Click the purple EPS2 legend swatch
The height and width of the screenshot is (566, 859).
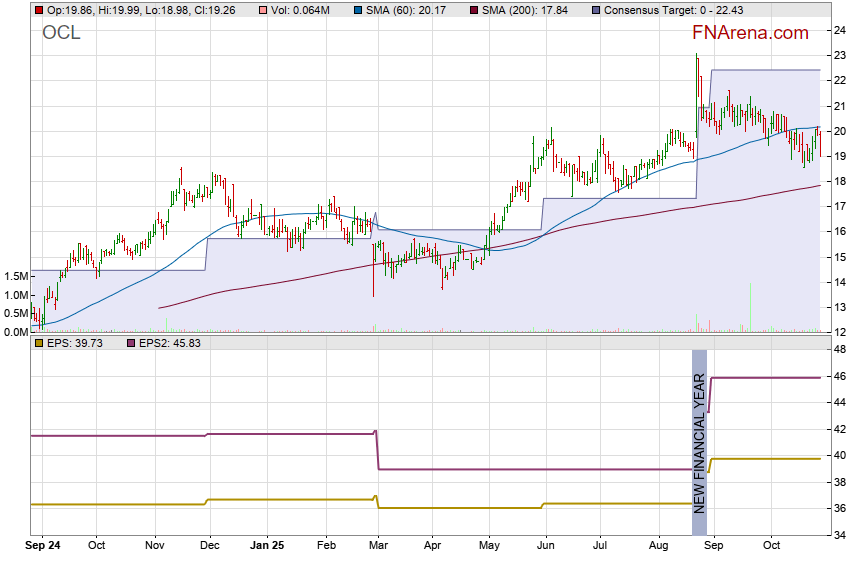130,343
